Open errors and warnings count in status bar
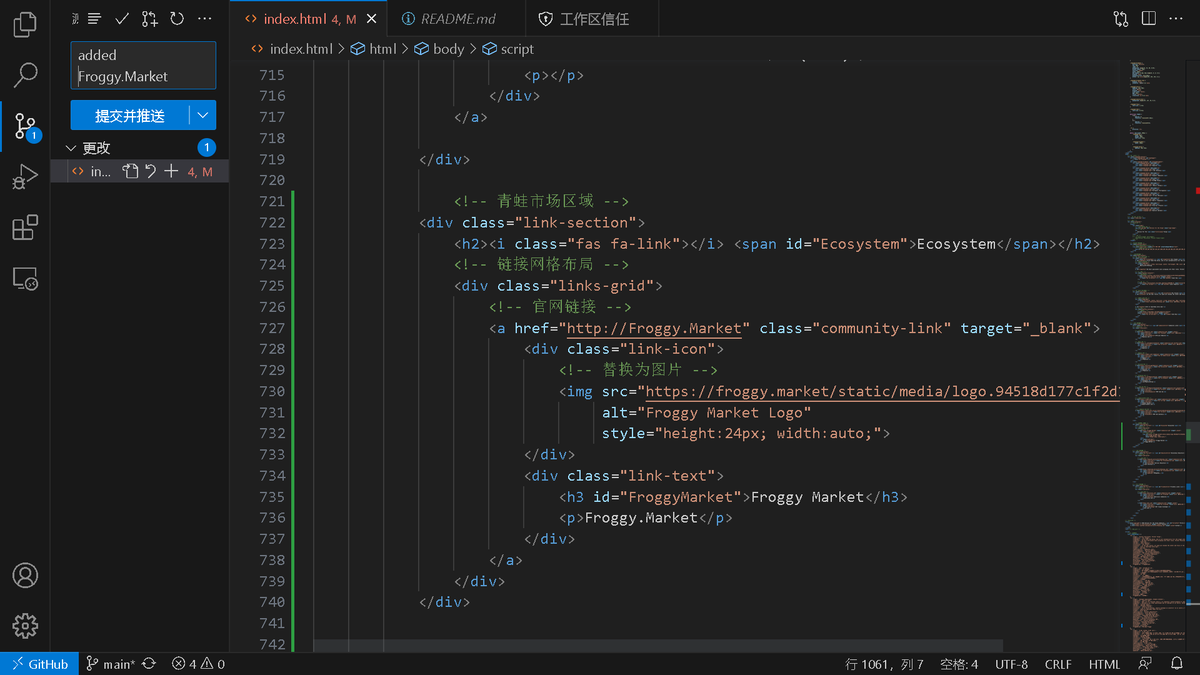This screenshot has width=1200, height=675. tap(198, 664)
